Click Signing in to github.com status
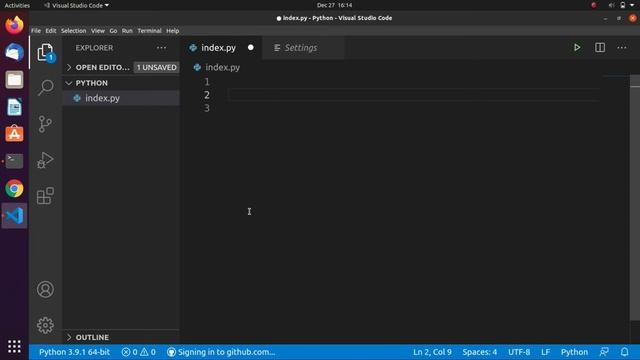The height and width of the screenshot is (360, 640). coord(221,352)
